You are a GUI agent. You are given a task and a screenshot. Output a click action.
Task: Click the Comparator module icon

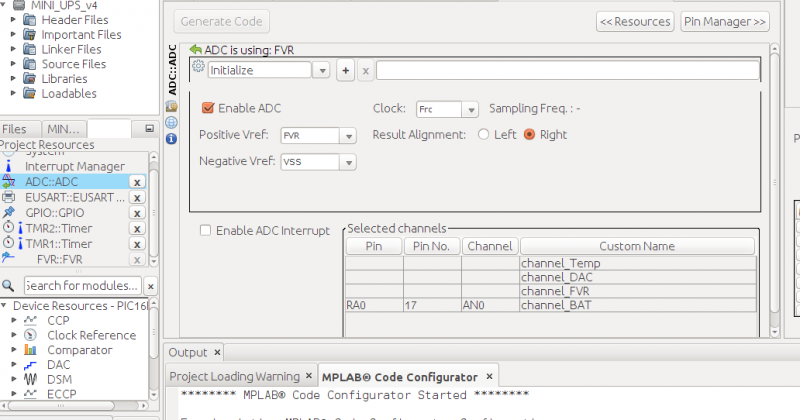31,350
